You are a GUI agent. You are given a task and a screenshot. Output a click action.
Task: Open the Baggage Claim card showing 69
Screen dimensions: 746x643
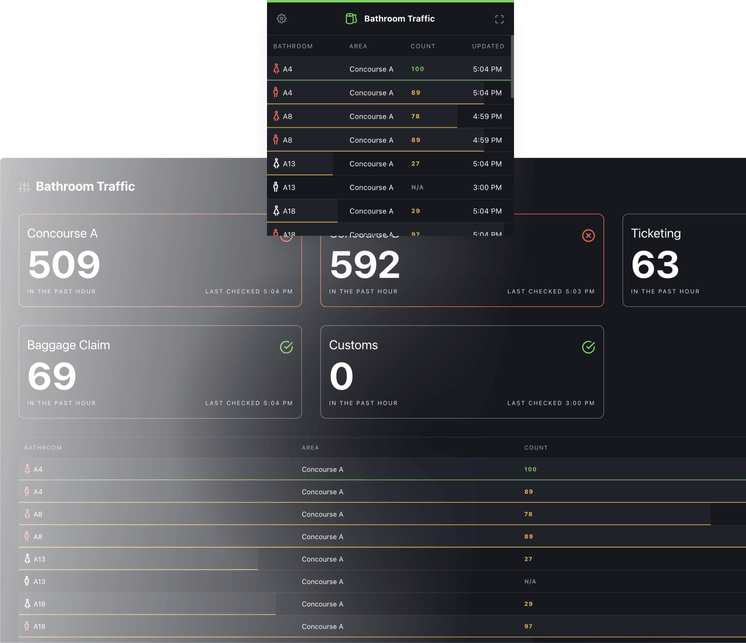pyautogui.click(x=160, y=372)
